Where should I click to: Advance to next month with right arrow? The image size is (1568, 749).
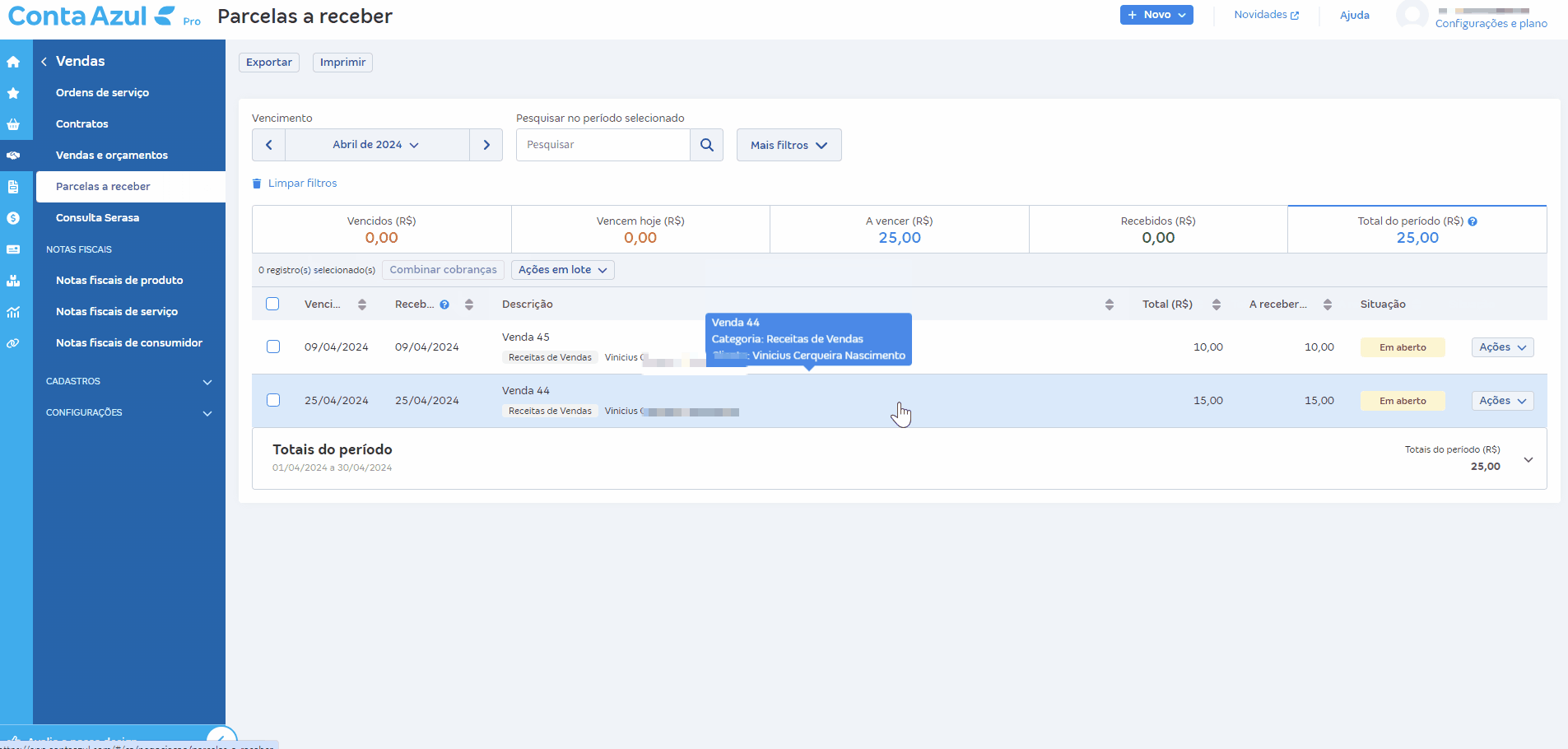[x=486, y=145]
